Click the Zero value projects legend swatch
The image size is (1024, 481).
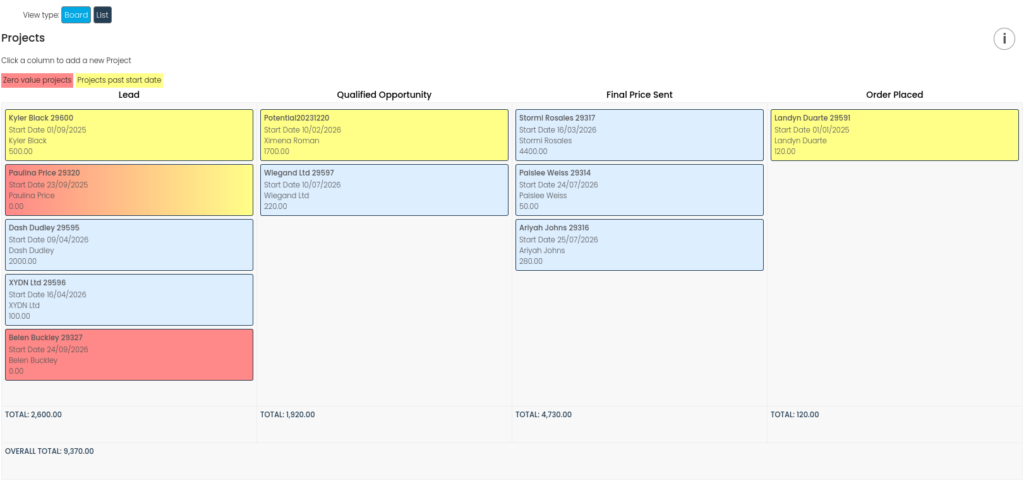(x=37, y=80)
